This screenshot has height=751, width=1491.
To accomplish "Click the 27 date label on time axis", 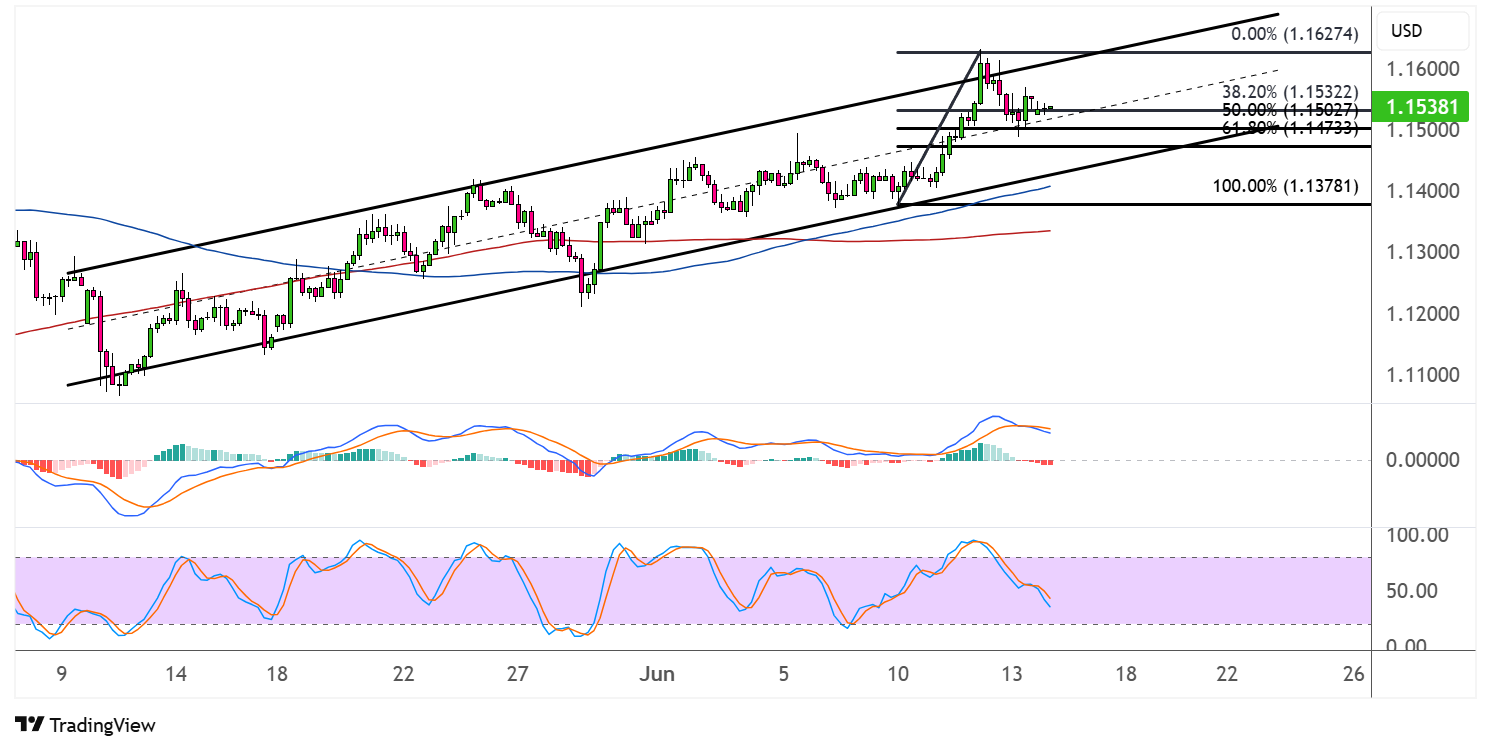I will tap(517, 674).
